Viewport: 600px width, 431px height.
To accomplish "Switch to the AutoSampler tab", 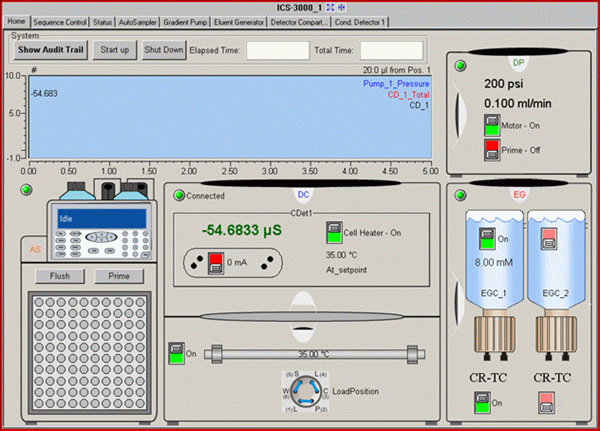I will [x=138, y=22].
